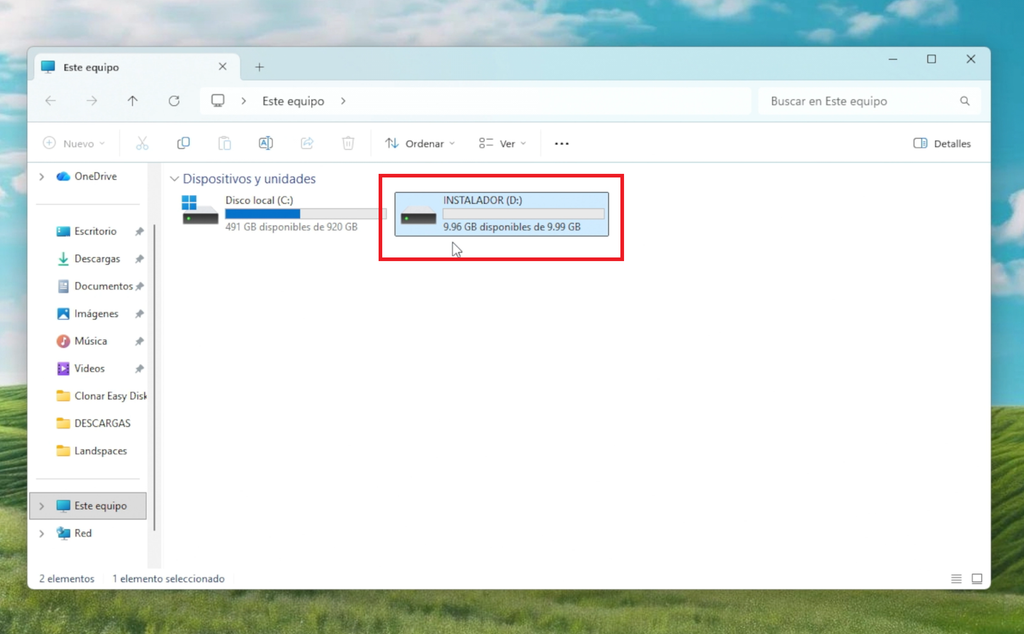Click the Disco local (C:) usage bar
The image size is (1024, 634).
click(x=306, y=214)
